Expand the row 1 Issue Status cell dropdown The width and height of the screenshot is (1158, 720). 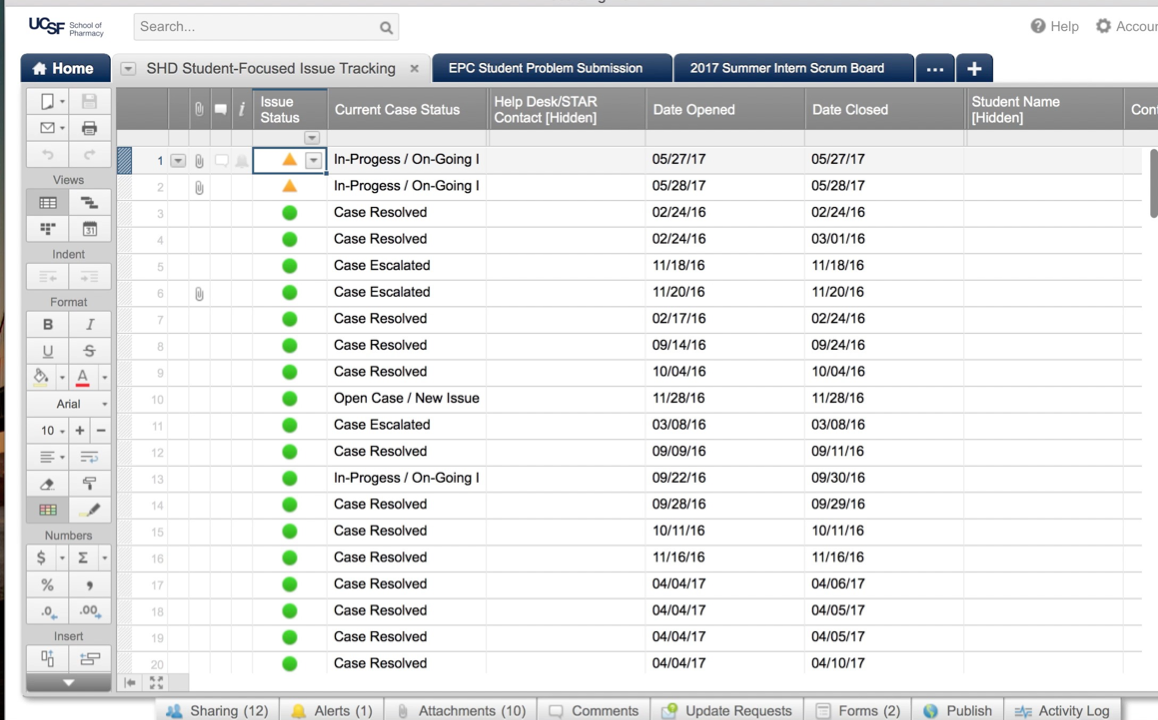pos(314,160)
